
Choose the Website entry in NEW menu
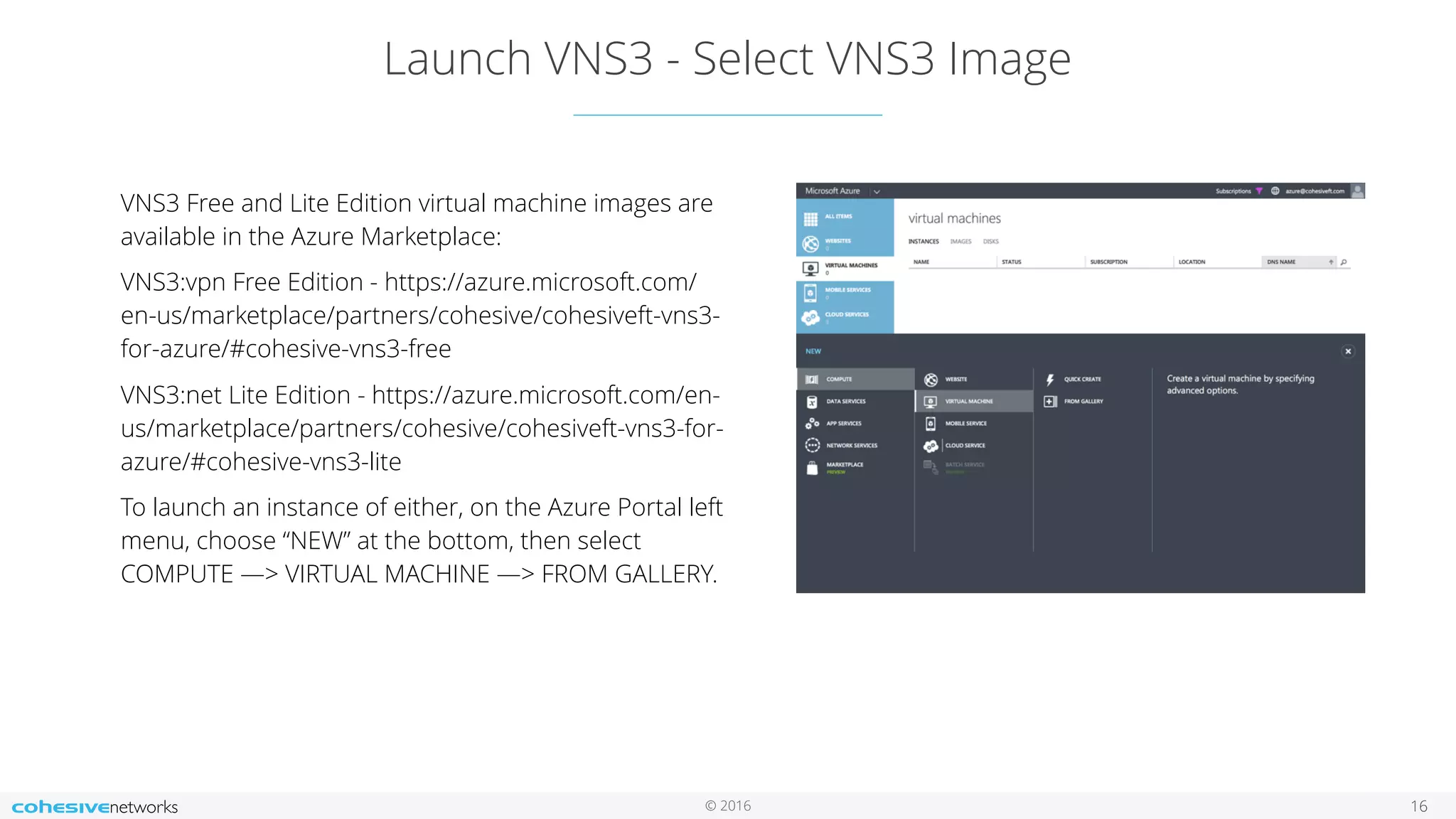[x=974, y=380]
